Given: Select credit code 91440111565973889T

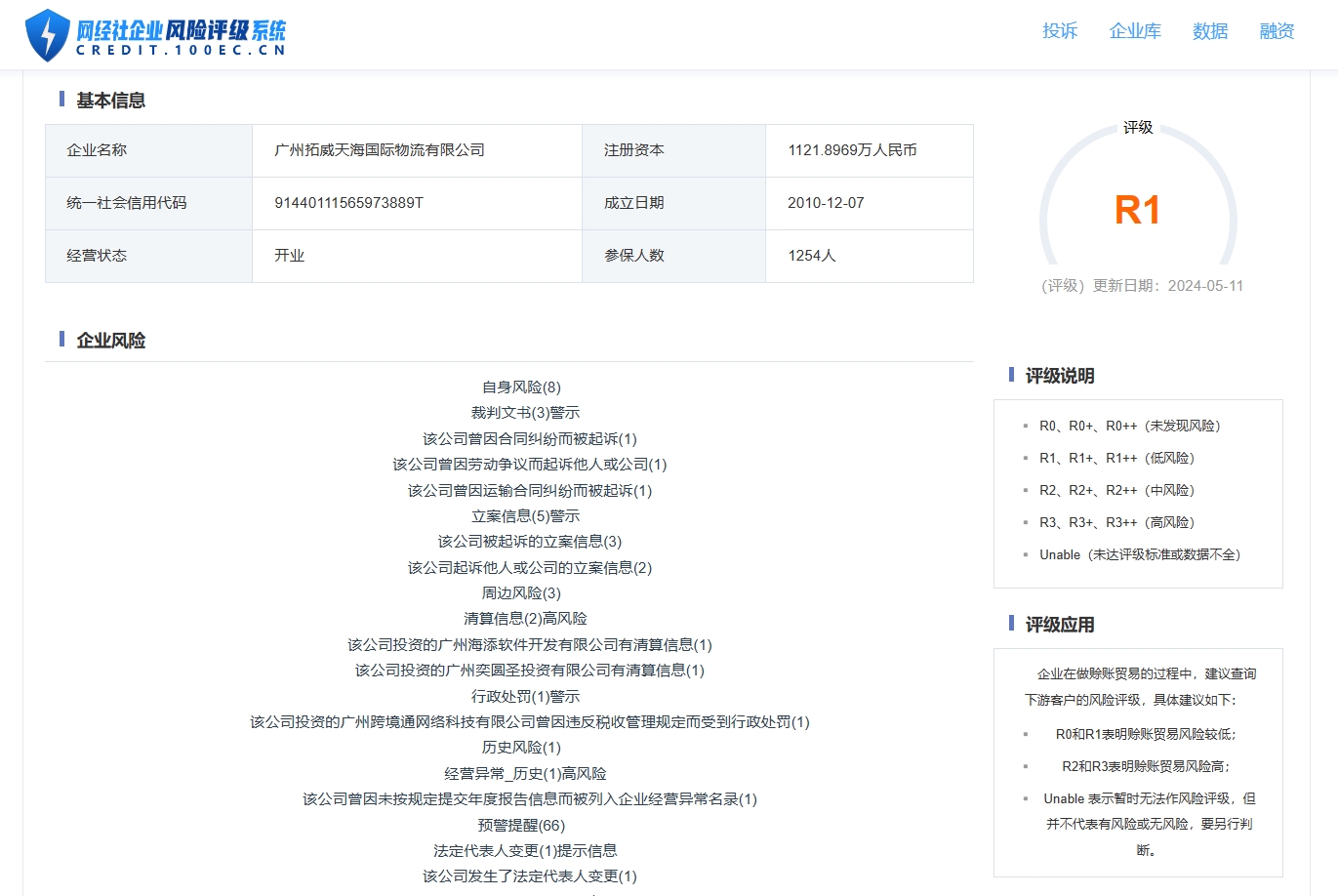Looking at the screenshot, I should click(x=348, y=203).
